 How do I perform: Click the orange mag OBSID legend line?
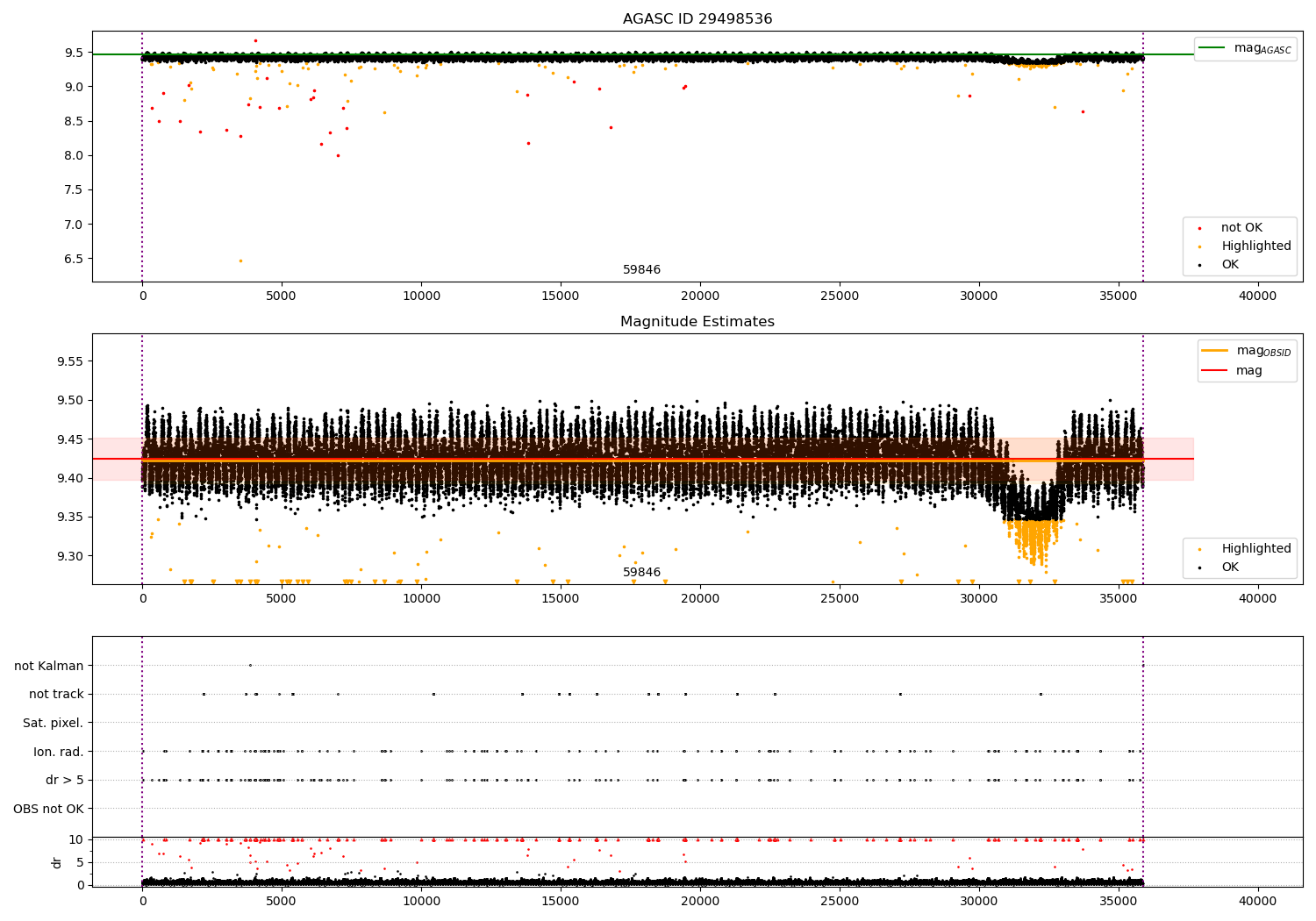(1214, 351)
